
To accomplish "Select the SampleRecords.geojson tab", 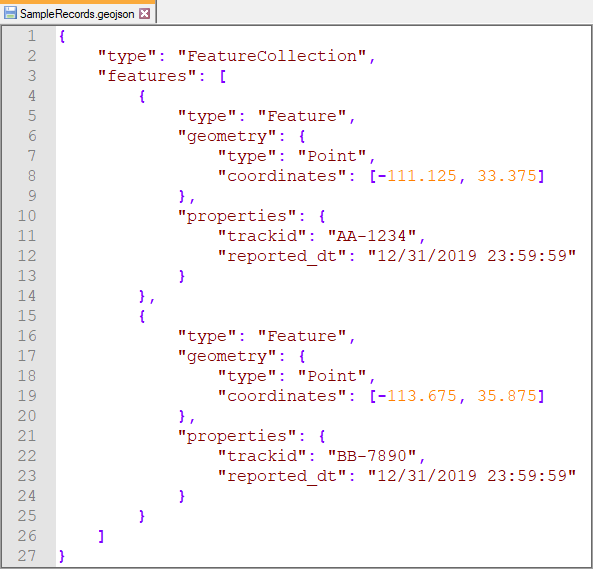I will [x=77, y=14].
